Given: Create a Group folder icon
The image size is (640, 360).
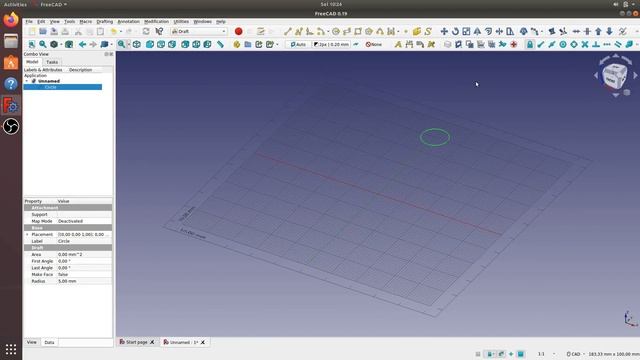Looking at the screenshot, I should pyautogui.click(x=248, y=44).
